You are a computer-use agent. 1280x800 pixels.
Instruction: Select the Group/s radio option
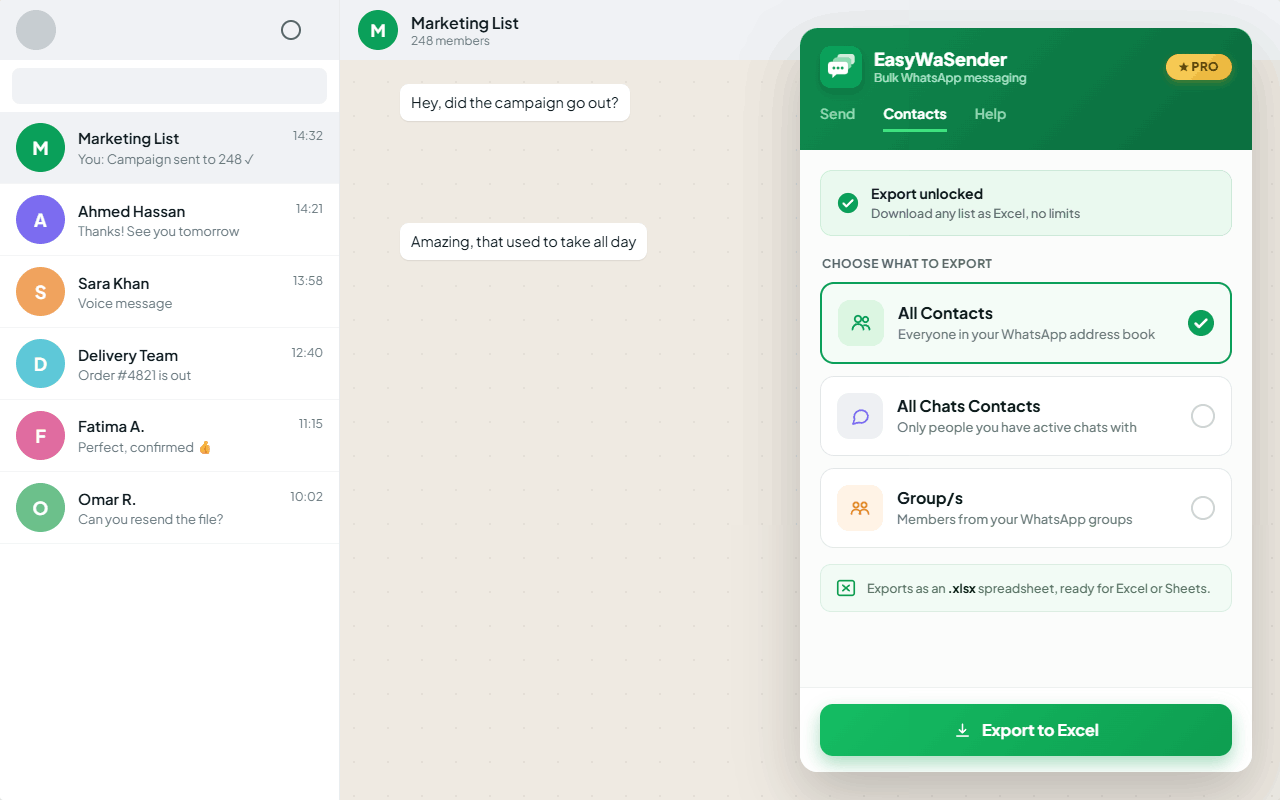(1203, 508)
